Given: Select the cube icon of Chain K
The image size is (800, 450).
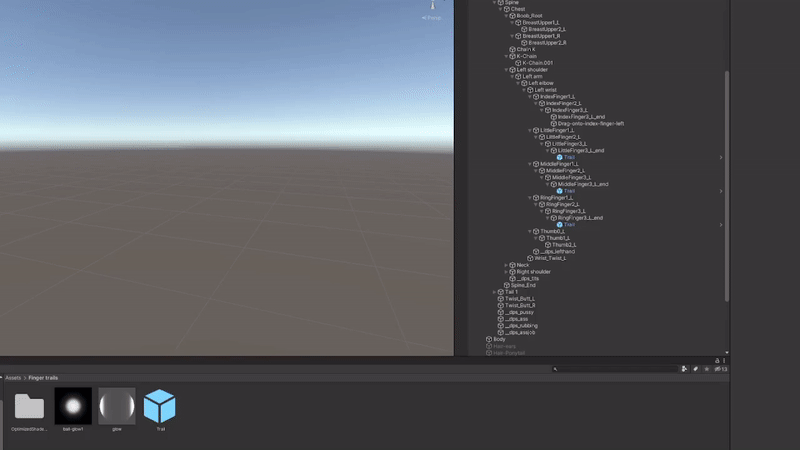Looking at the screenshot, I should (x=512, y=49).
